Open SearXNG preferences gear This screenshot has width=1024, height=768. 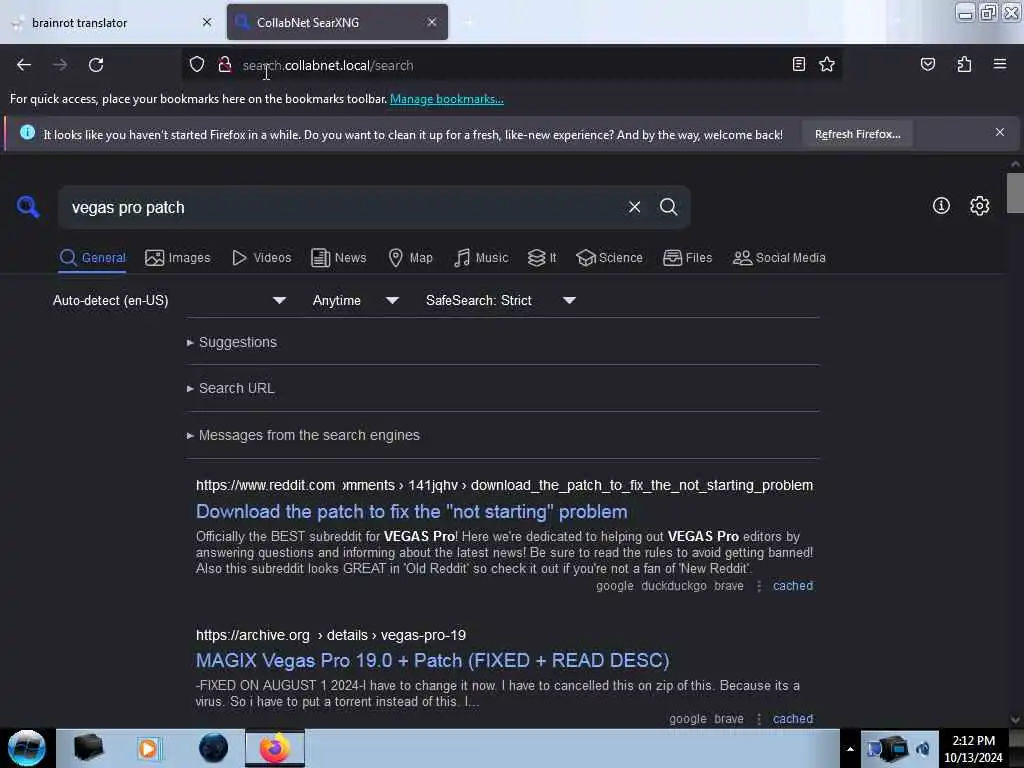coord(979,206)
